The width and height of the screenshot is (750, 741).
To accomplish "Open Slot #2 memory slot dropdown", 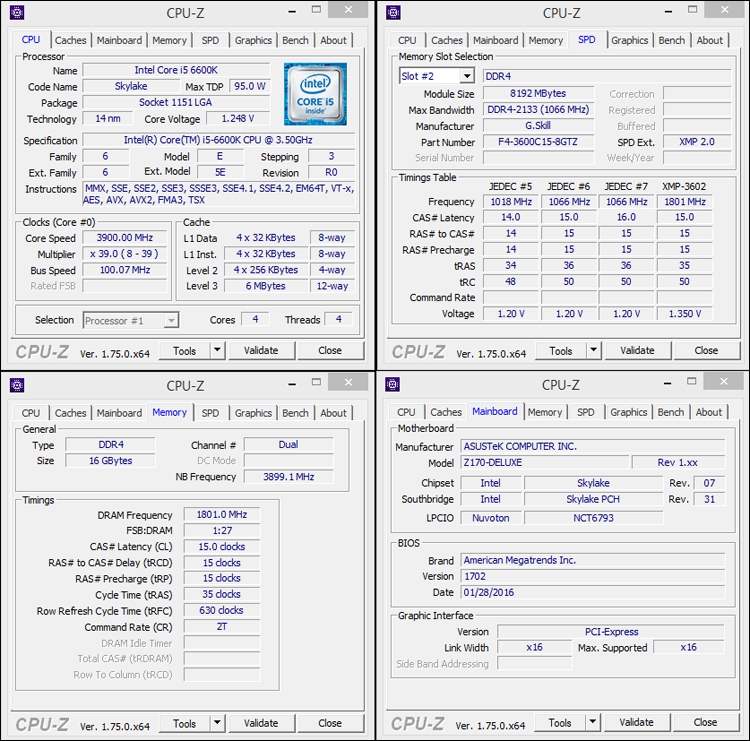I will click(x=467, y=76).
